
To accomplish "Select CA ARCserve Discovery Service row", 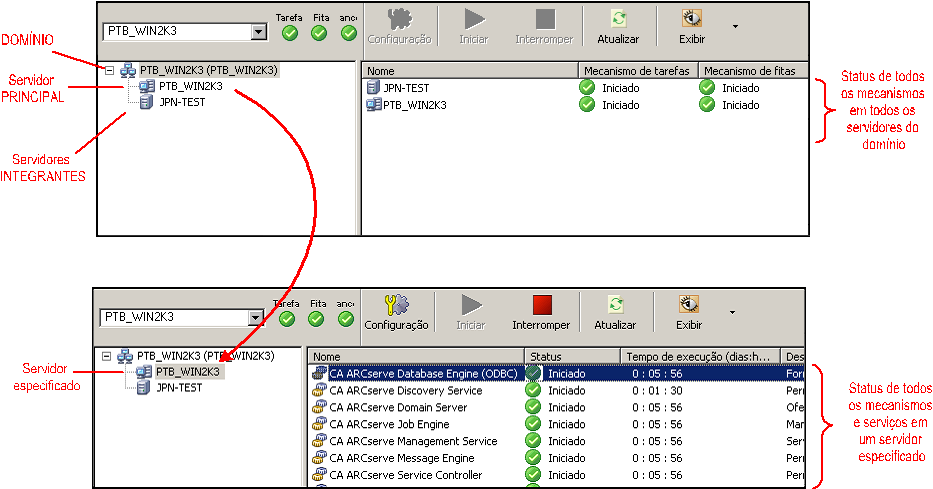I will pyautogui.click(x=557, y=391).
